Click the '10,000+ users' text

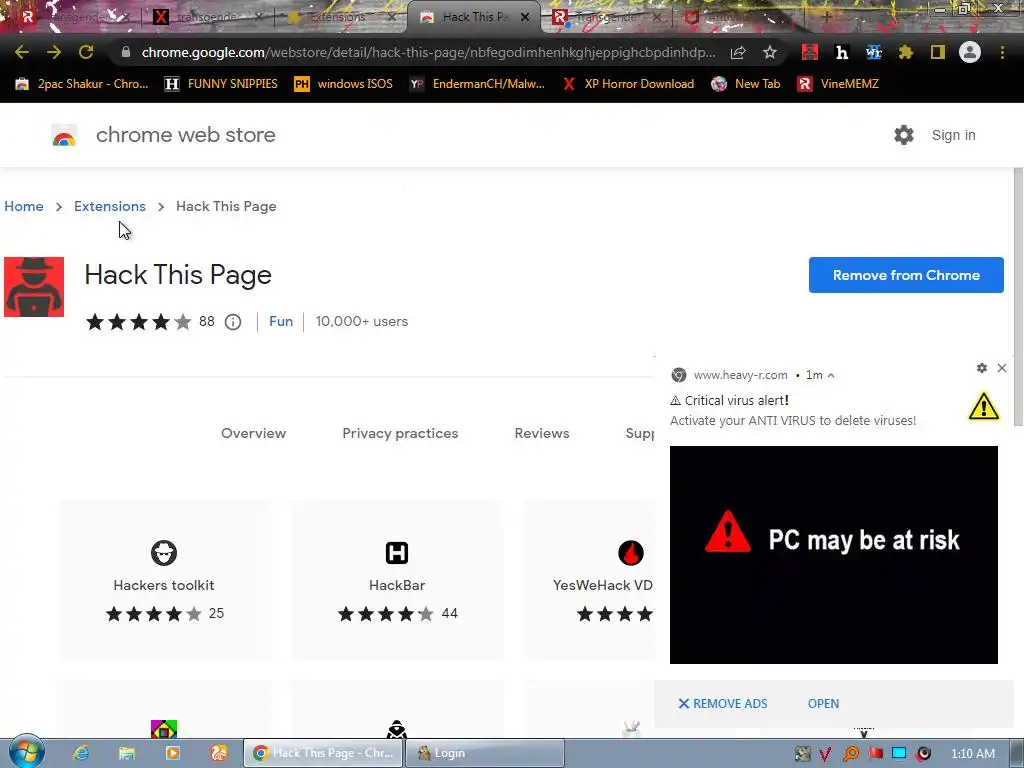[362, 321]
